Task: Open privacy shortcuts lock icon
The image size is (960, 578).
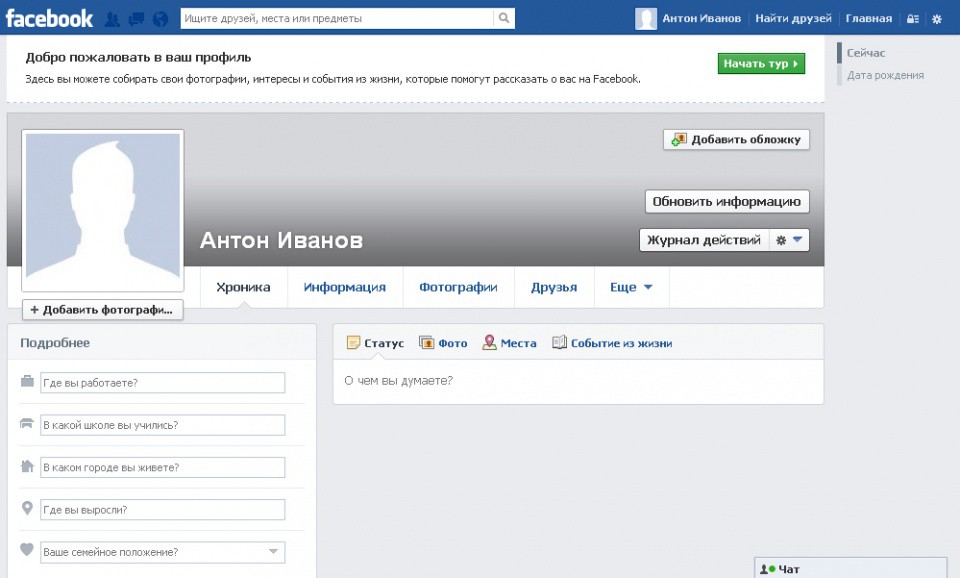Action: 912,19
